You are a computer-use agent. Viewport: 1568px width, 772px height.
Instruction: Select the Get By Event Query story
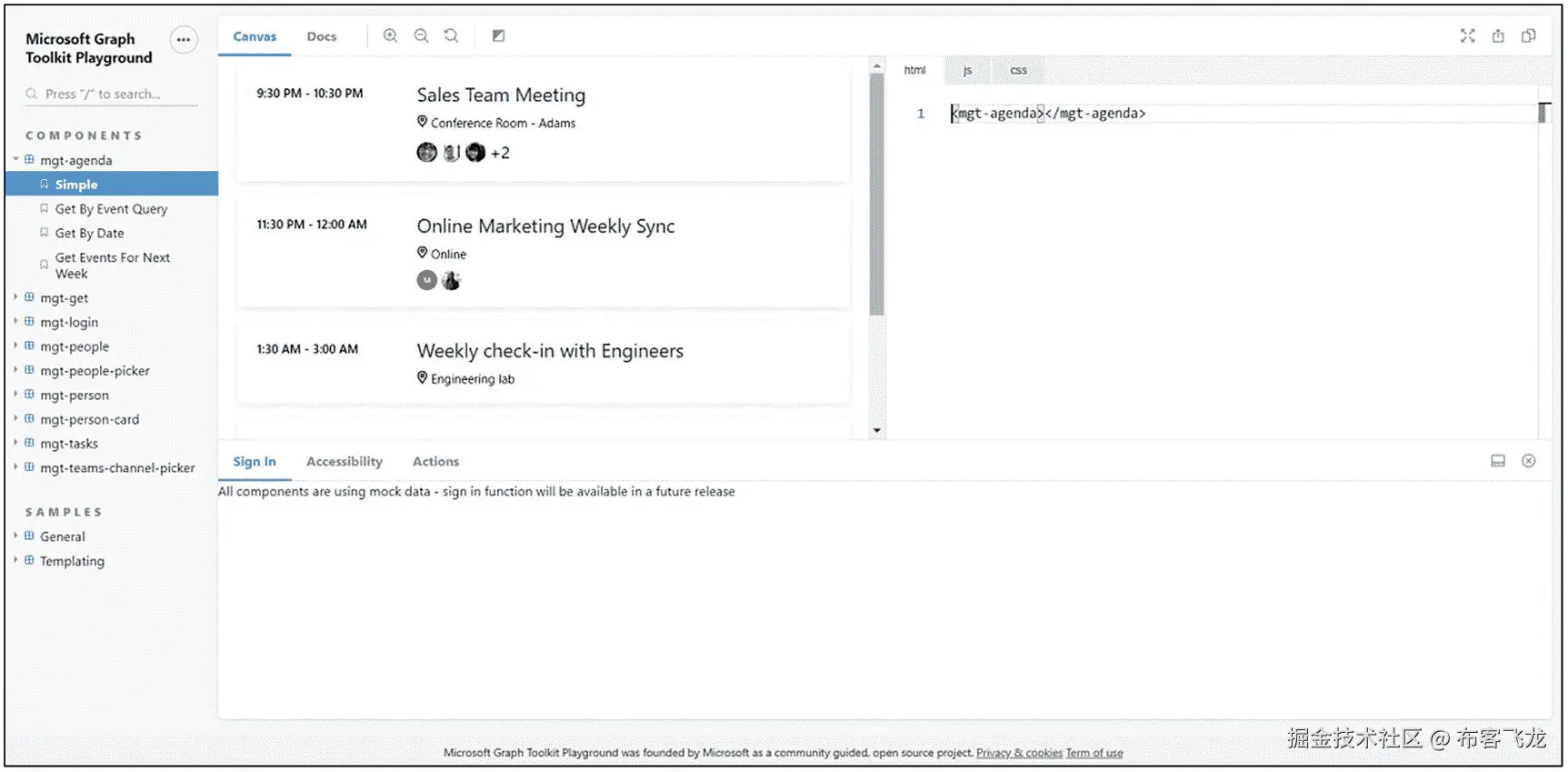click(x=113, y=208)
